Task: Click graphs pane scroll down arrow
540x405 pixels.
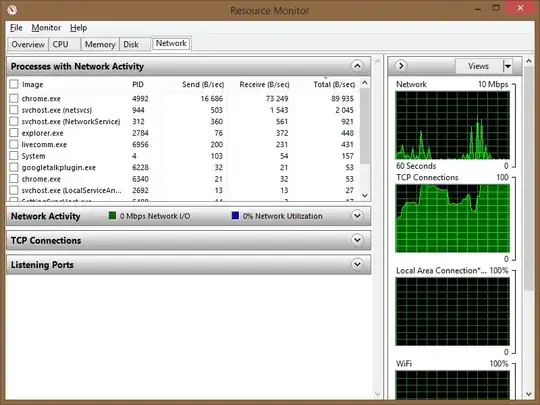Action: tap(529, 394)
